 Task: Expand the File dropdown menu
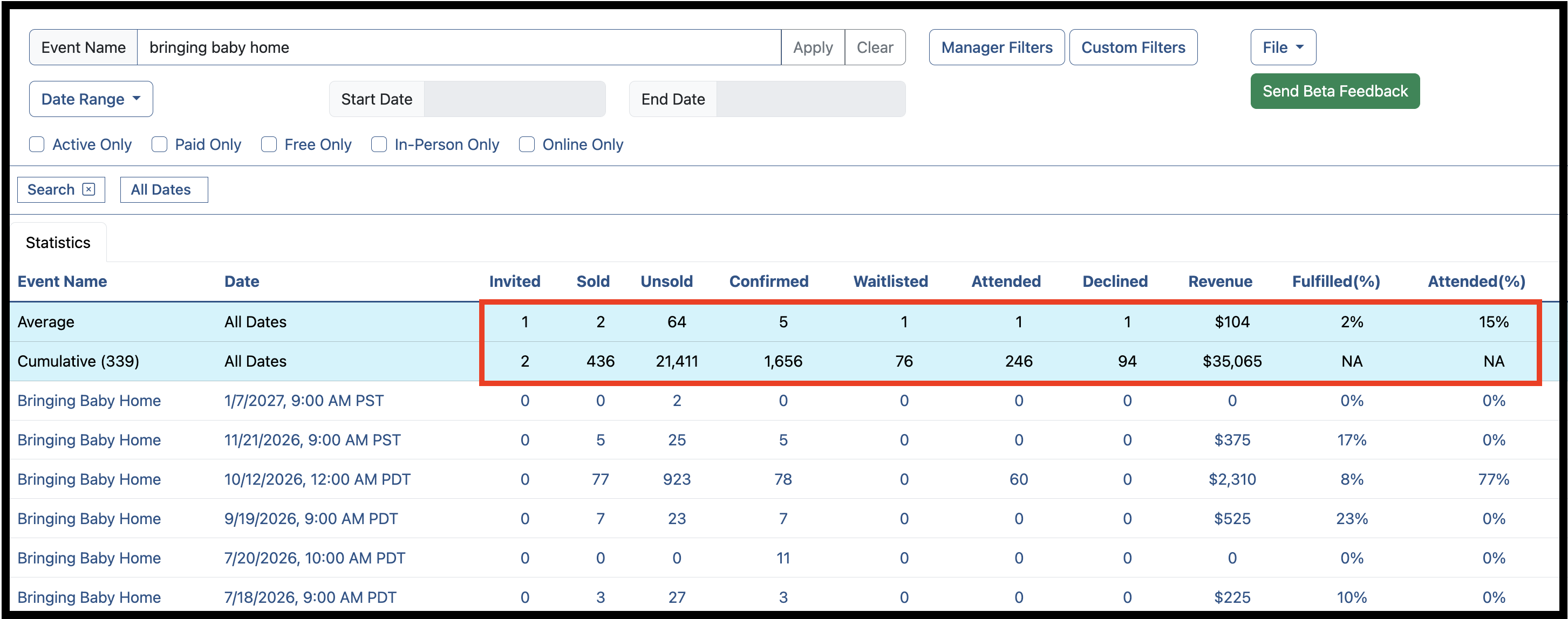tap(1283, 47)
